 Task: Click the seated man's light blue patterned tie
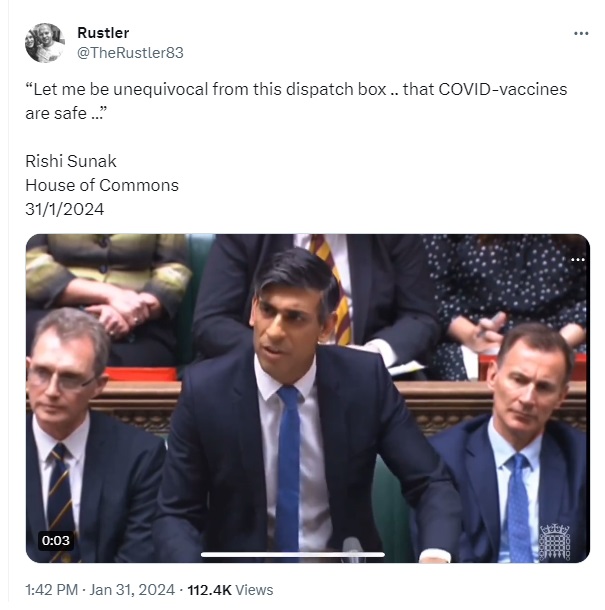[x=519, y=508]
